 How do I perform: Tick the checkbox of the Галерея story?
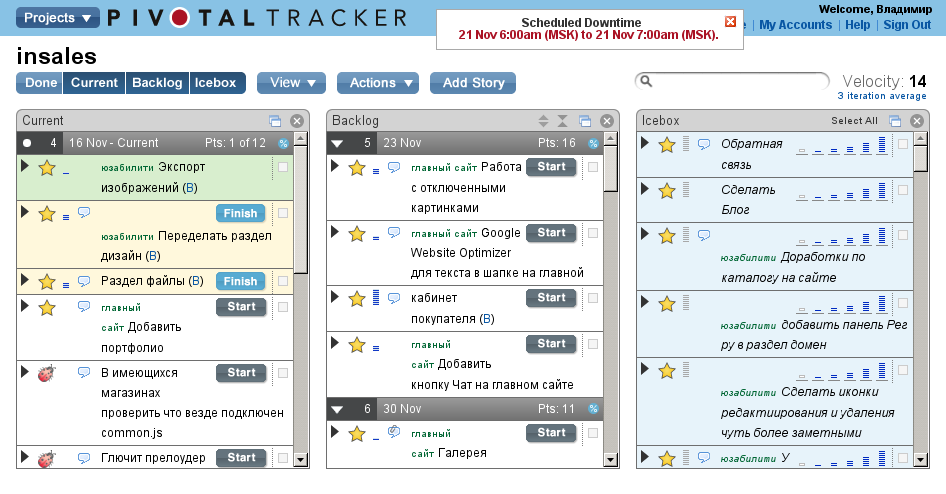tap(593, 433)
